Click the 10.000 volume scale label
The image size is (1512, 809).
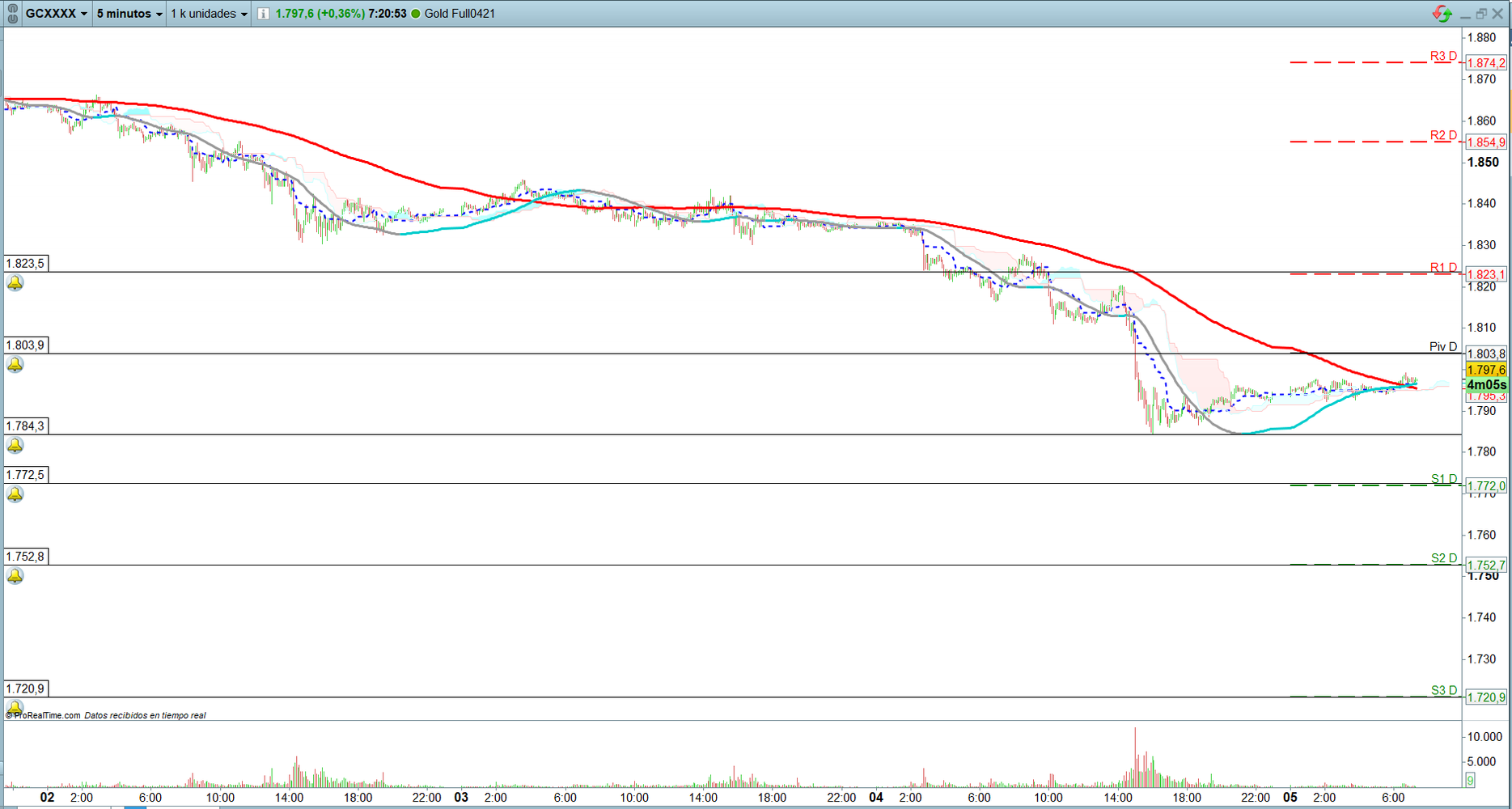click(1485, 737)
